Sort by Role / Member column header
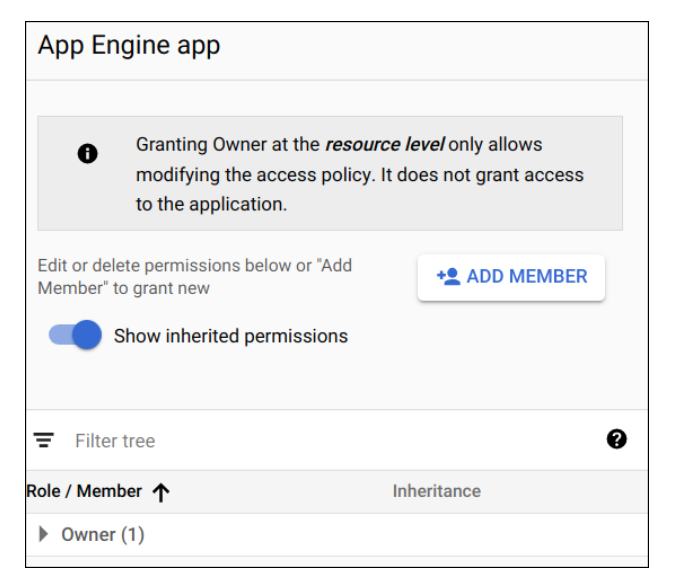Screen dimensions: 680x586 (x=84, y=491)
